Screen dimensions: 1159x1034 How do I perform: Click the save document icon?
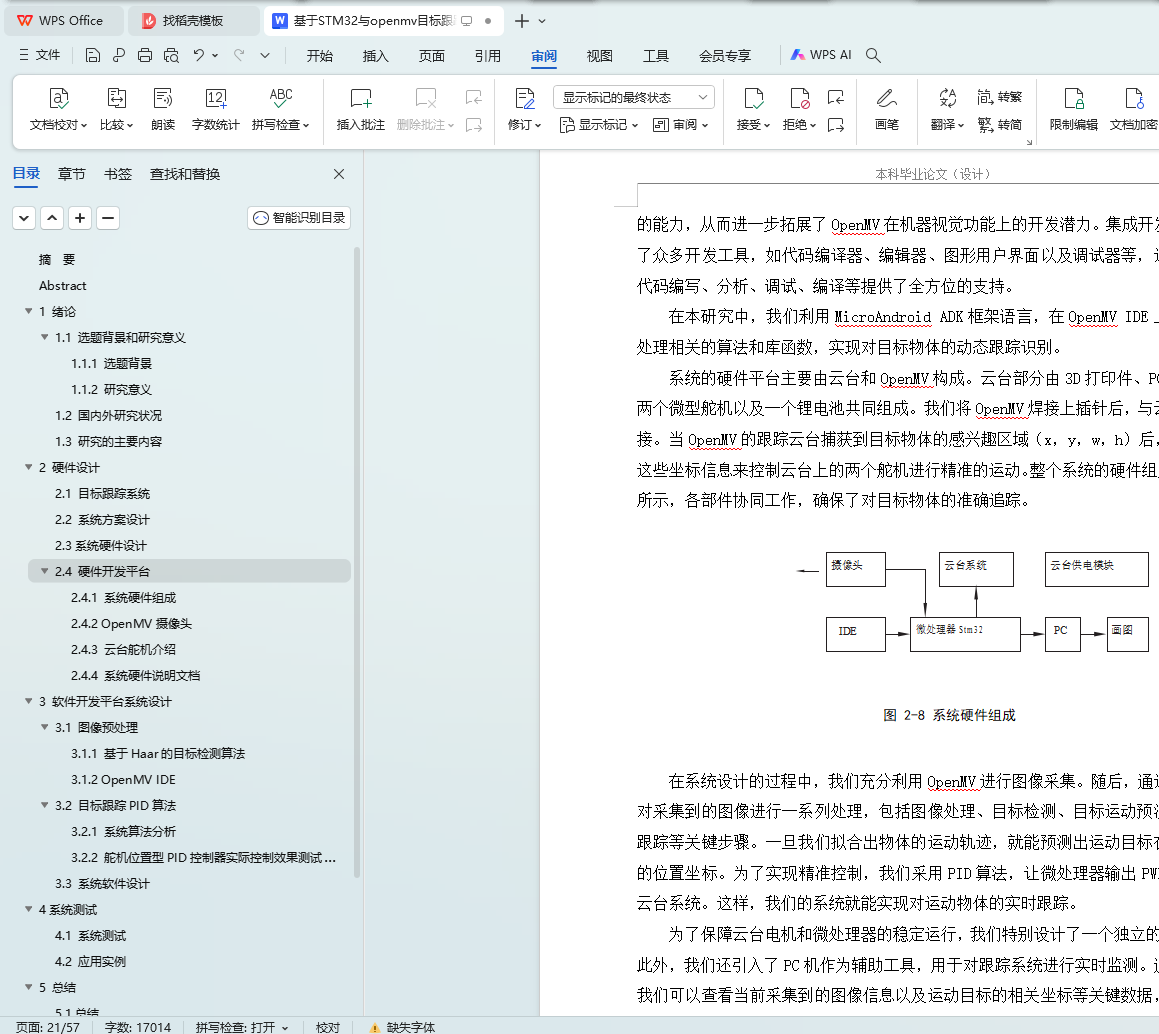point(92,55)
